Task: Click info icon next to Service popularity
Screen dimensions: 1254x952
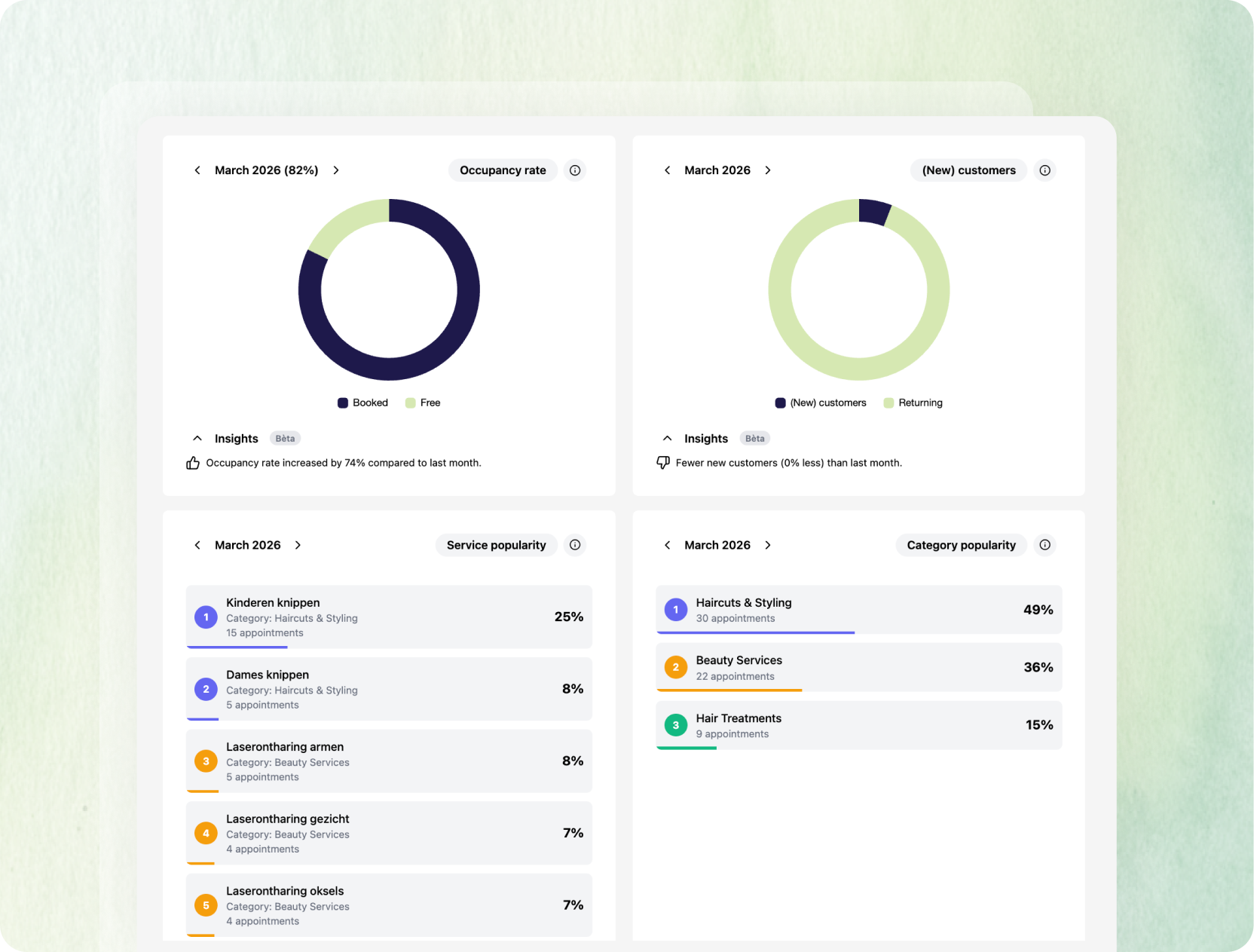Action: 575,545
